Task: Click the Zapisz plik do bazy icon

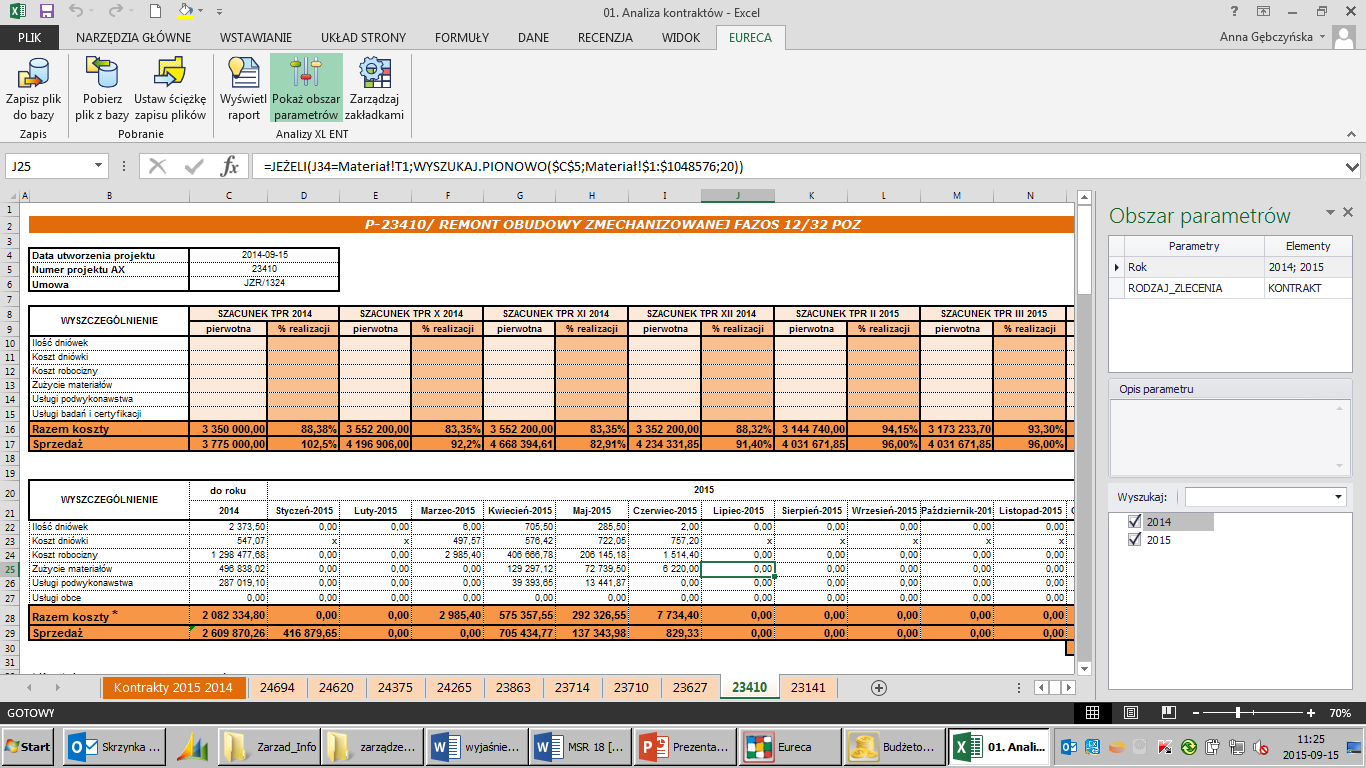Action: click(x=33, y=90)
